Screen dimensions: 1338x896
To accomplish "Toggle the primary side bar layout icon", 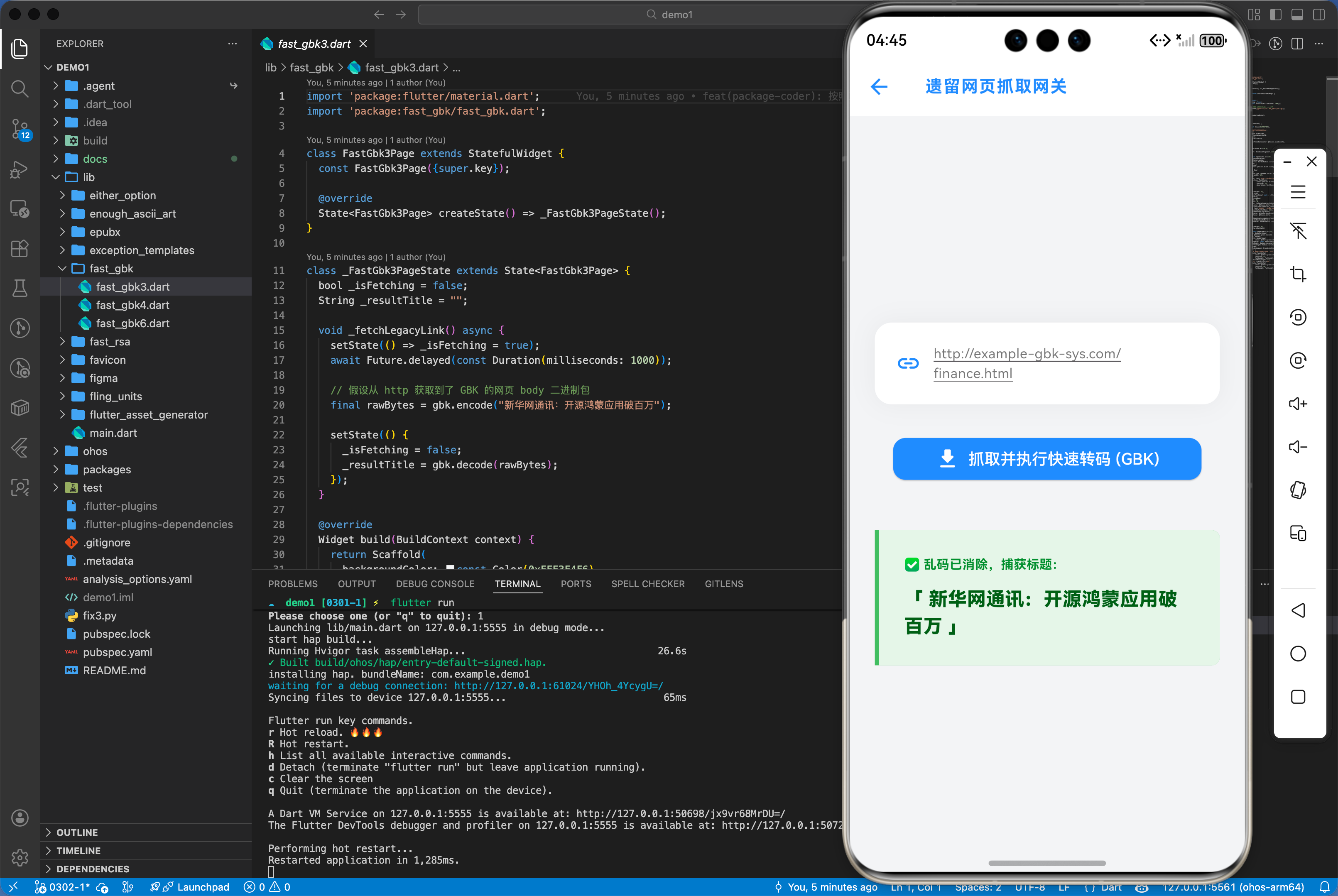I will tap(1276, 15).
